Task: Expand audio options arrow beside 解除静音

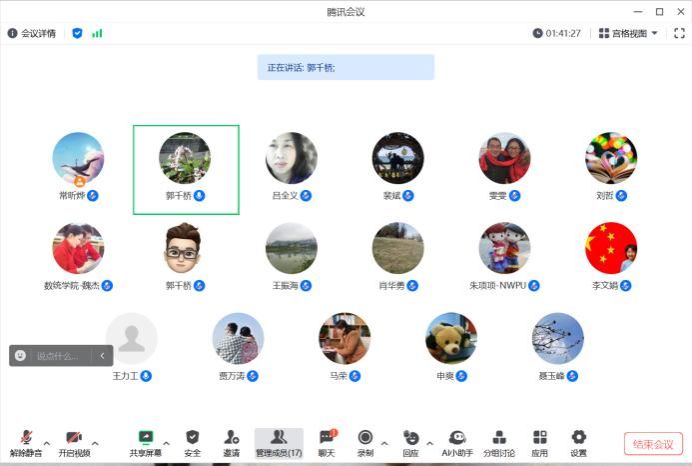Action: tap(46, 441)
